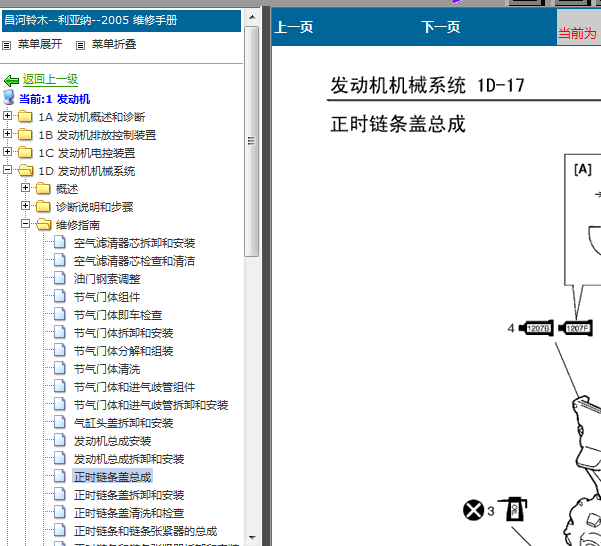Open 节气门体清洗 page

pyautogui.click(x=107, y=369)
